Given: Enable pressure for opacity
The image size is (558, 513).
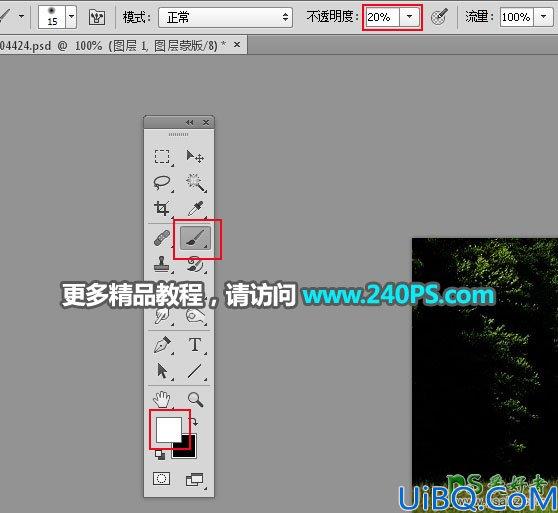Looking at the screenshot, I should point(439,17).
